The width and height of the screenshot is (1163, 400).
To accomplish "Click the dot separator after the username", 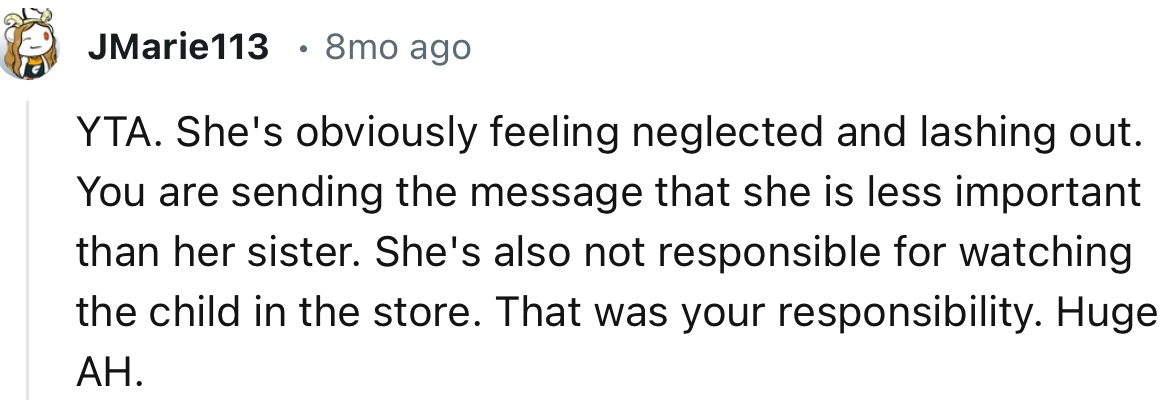I will coord(303,47).
